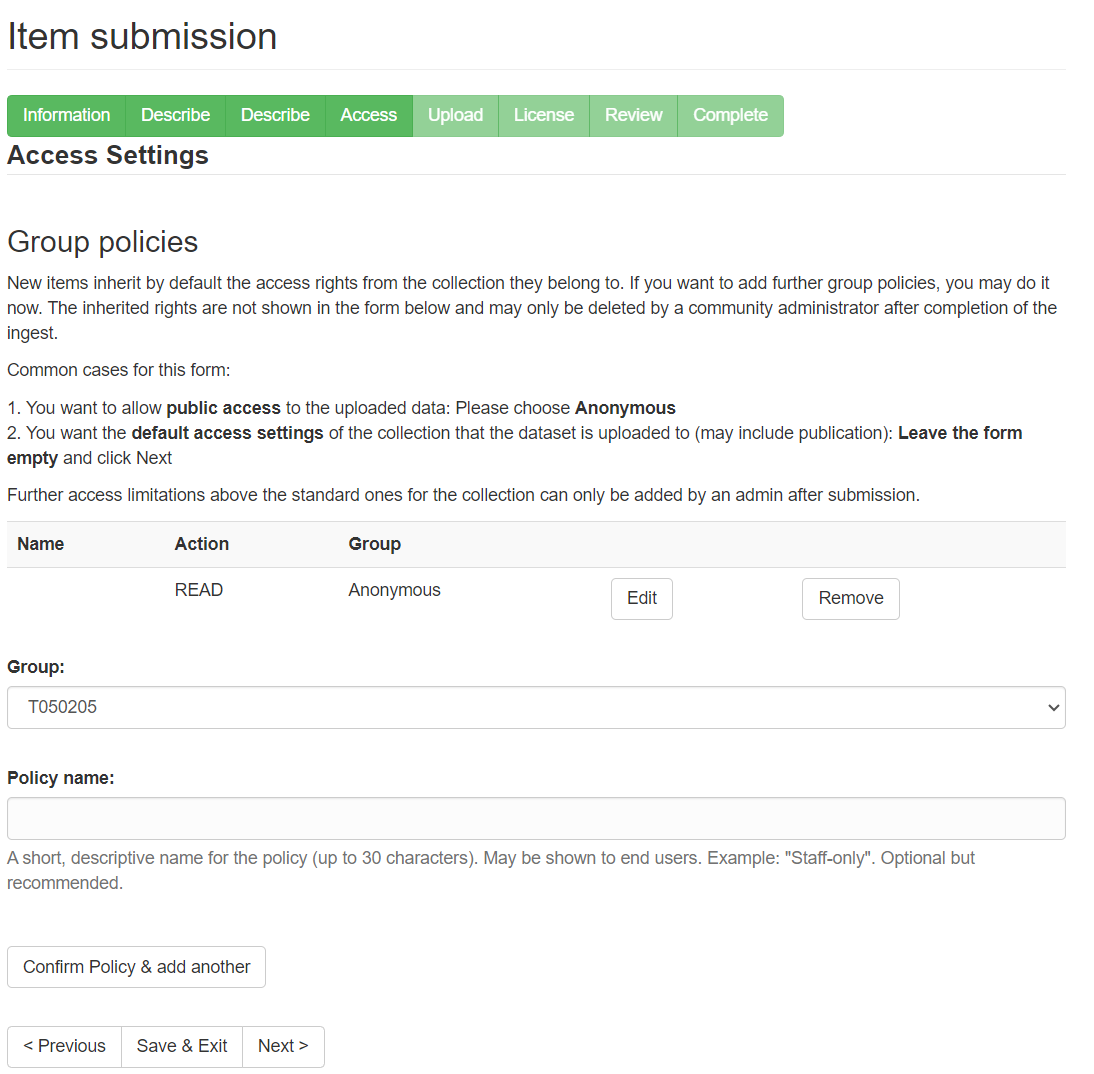Image resolution: width=1094 pixels, height=1074 pixels.
Task: Proceed with the Next button
Action: coord(283,1047)
